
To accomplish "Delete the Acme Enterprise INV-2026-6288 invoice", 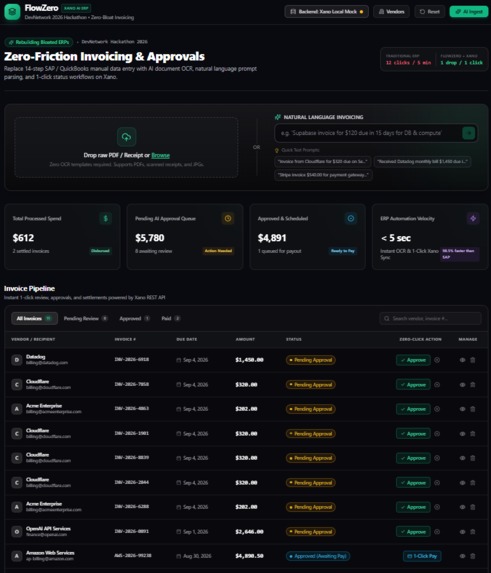I will (472, 507).
